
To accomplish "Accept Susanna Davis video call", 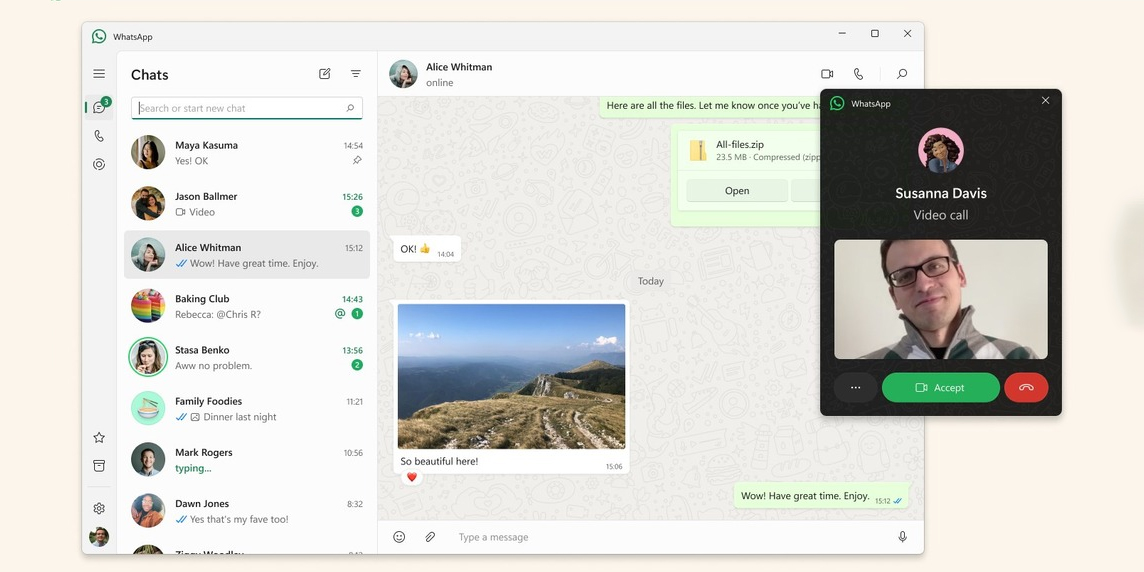I will [x=940, y=387].
